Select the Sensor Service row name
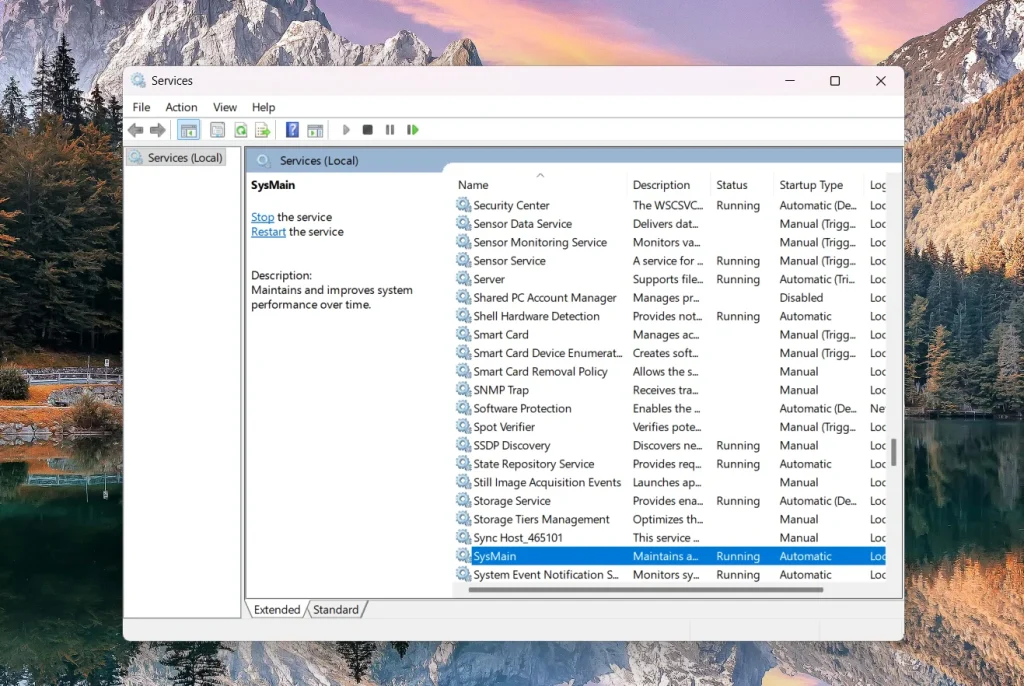The width and height of the screenshot is (1024, 686). pyautogui.click(x=509, y=261)
